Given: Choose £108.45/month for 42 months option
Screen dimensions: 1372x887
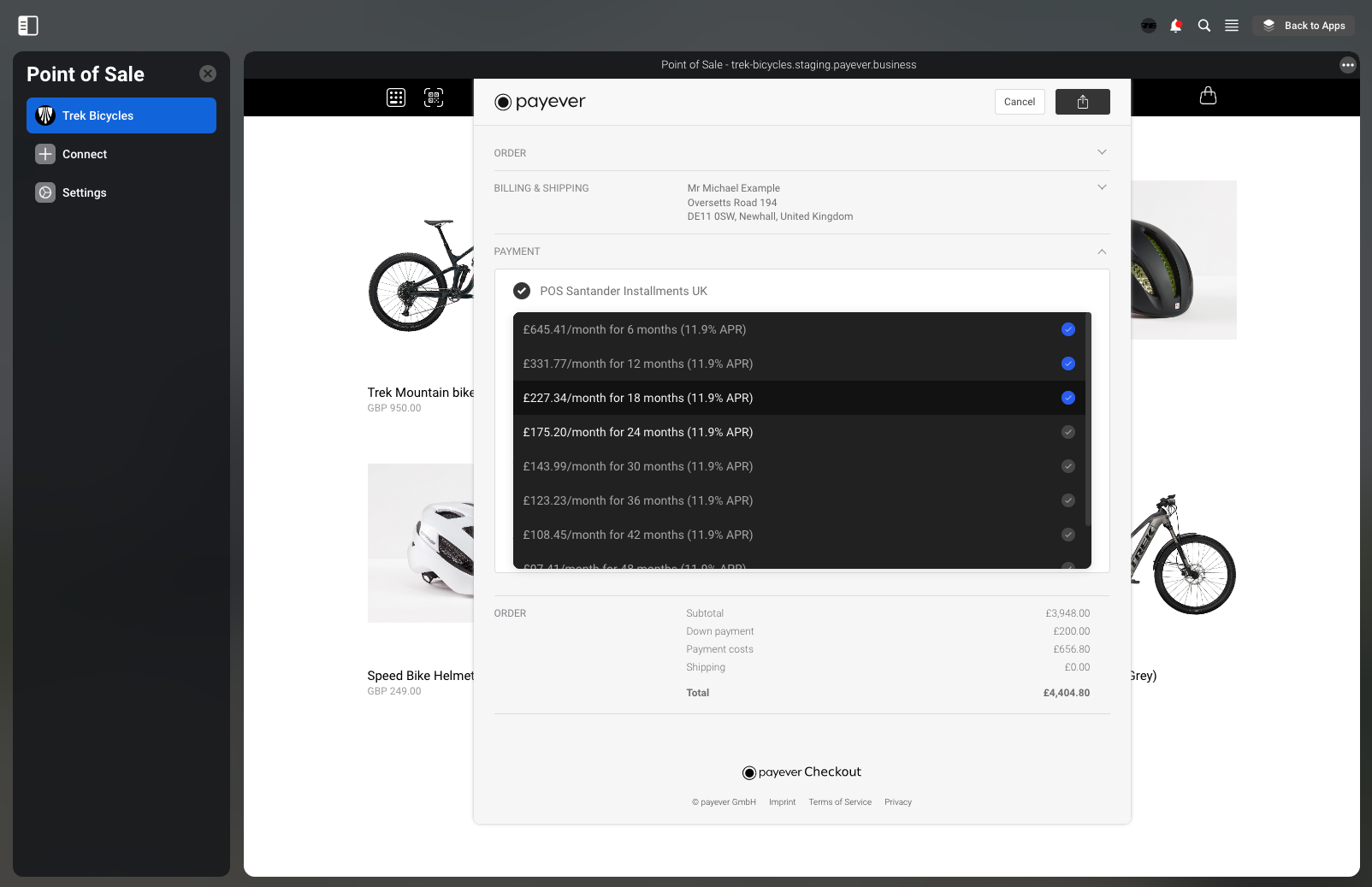Looking at the screenshot, I should click(x=799, y=535).
